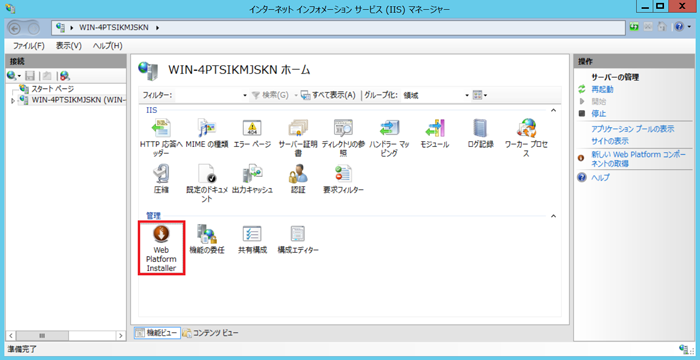
Task: Click the address bar path field
Action: tap(339, 28)
